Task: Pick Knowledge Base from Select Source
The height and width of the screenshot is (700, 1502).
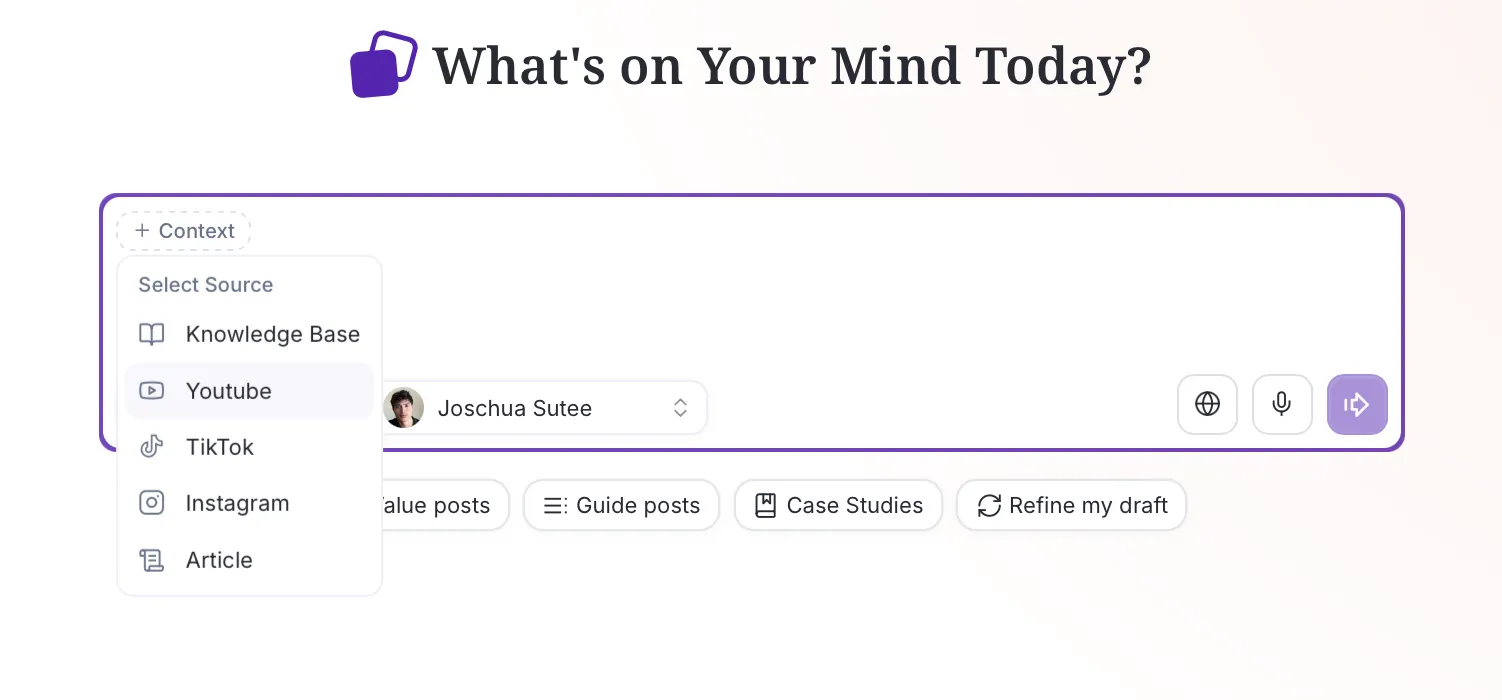Action: click(272, 334)
